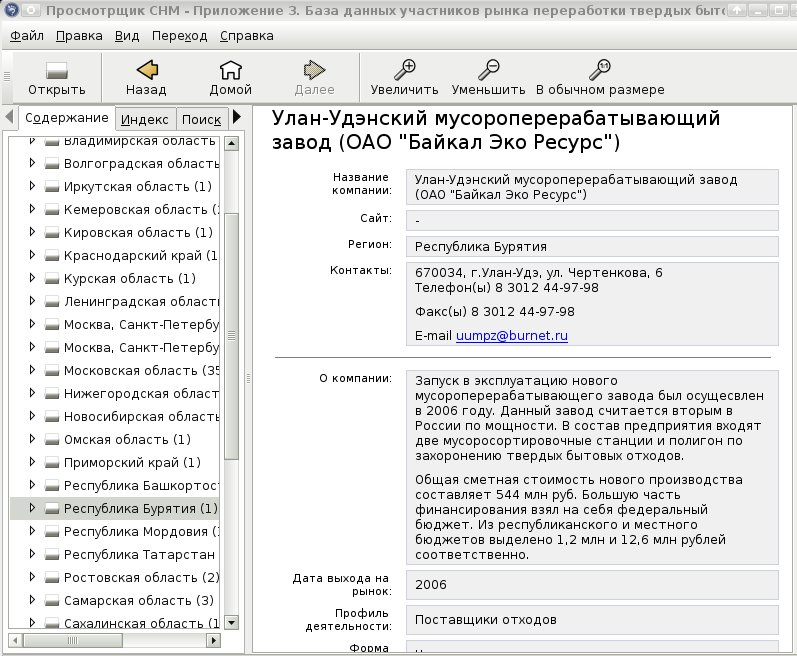Expand the Волгоградская область tree node
Screen dimensions: 797x656
[32, 163]
